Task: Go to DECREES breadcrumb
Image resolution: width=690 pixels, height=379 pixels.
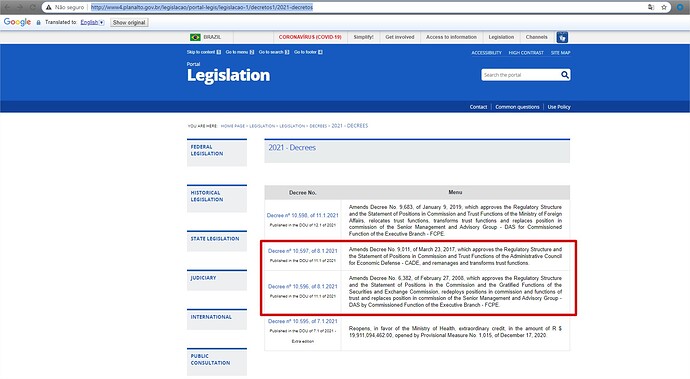Action: (x=318, y=126)
